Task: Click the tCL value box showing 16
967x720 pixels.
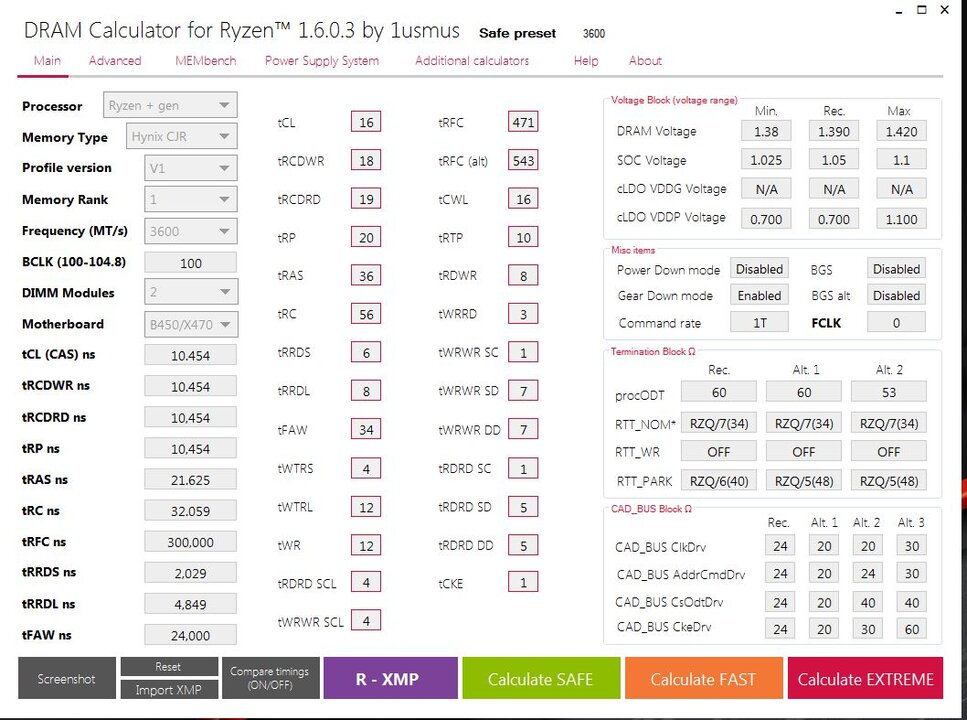Action: click(366, 122)
